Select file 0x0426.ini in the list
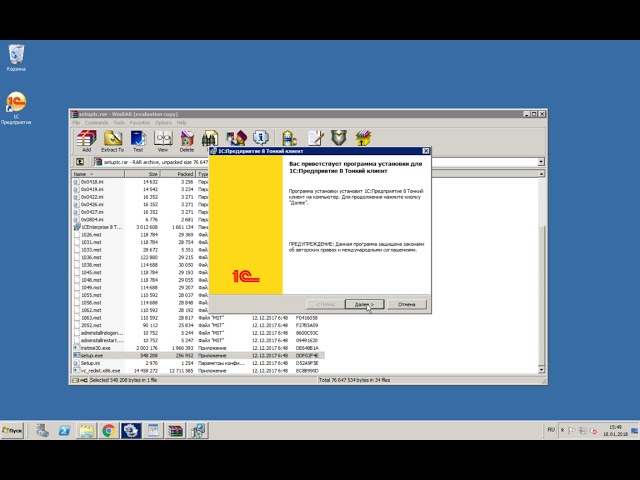The height and width of the screenshot is (480, 640). point(92,204)
